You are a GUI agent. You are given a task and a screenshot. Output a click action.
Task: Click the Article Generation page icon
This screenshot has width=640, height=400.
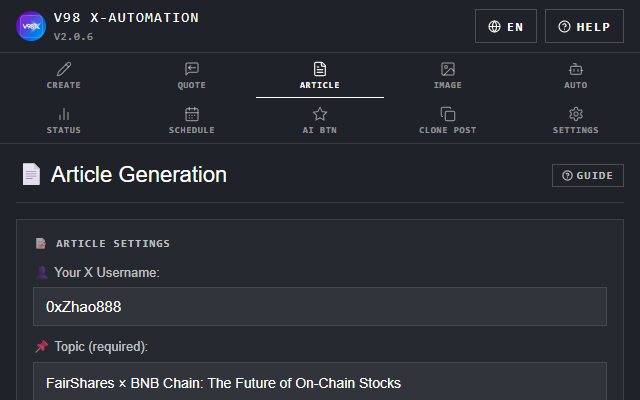pos(31,174)
